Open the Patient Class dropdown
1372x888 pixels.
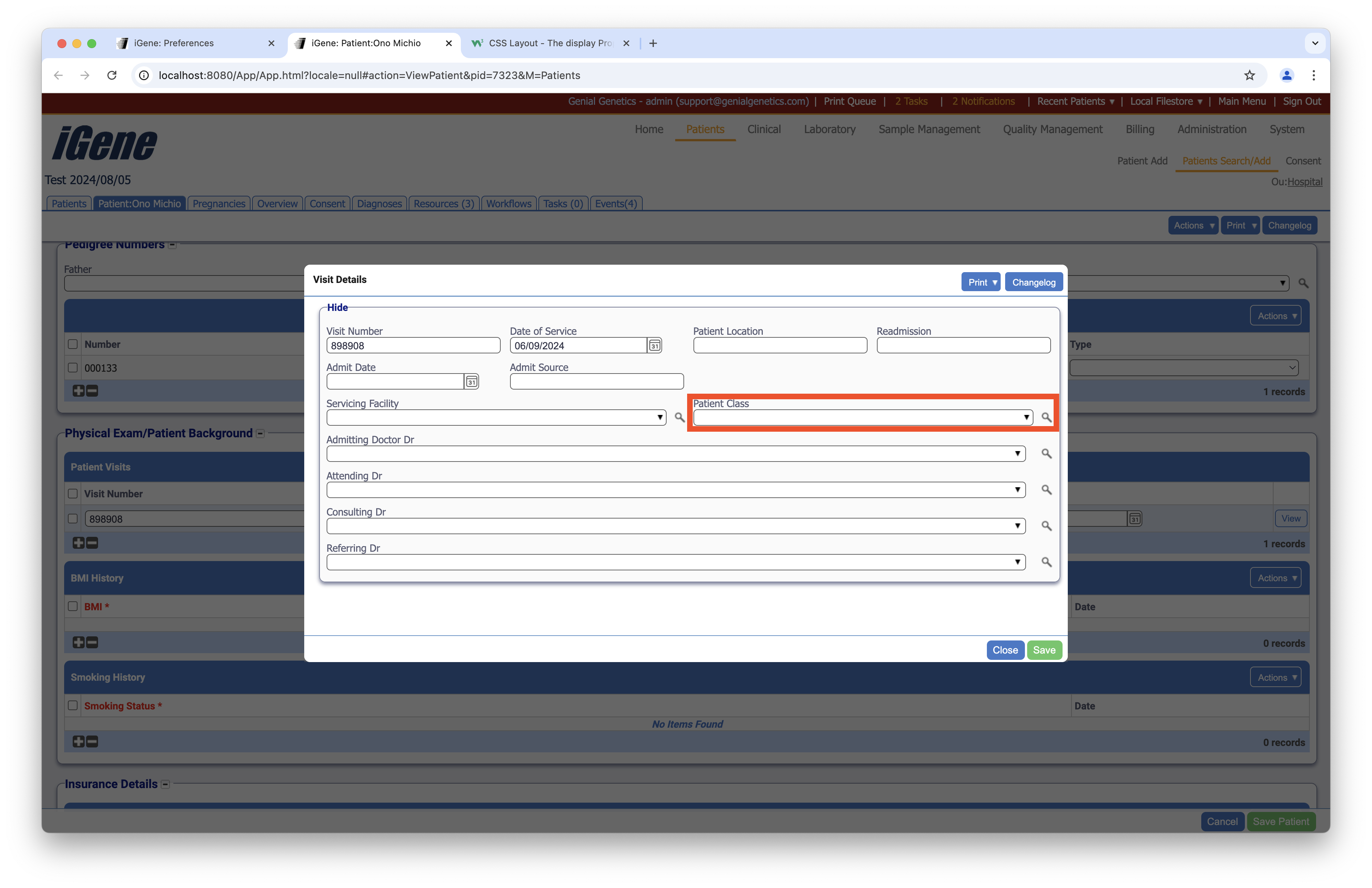pos(862,417)
